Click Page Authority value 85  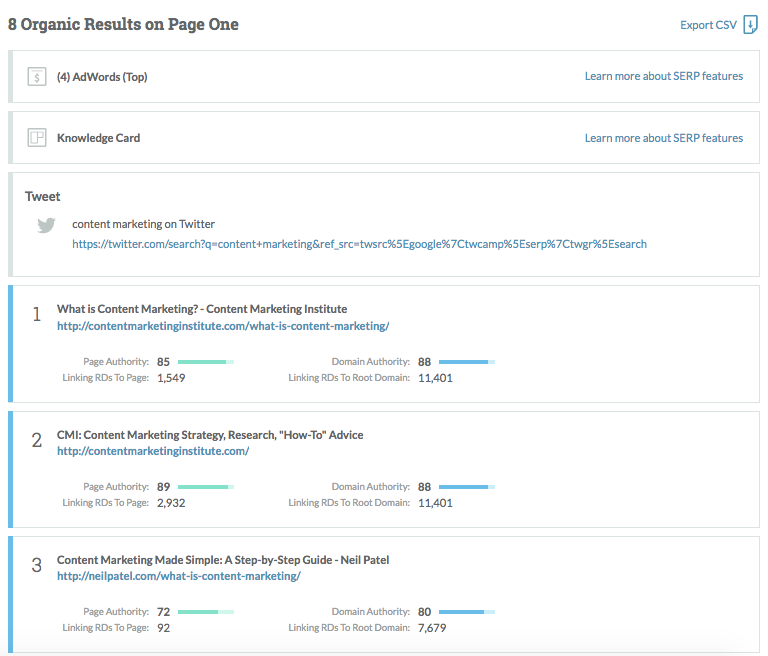(163, 362)
